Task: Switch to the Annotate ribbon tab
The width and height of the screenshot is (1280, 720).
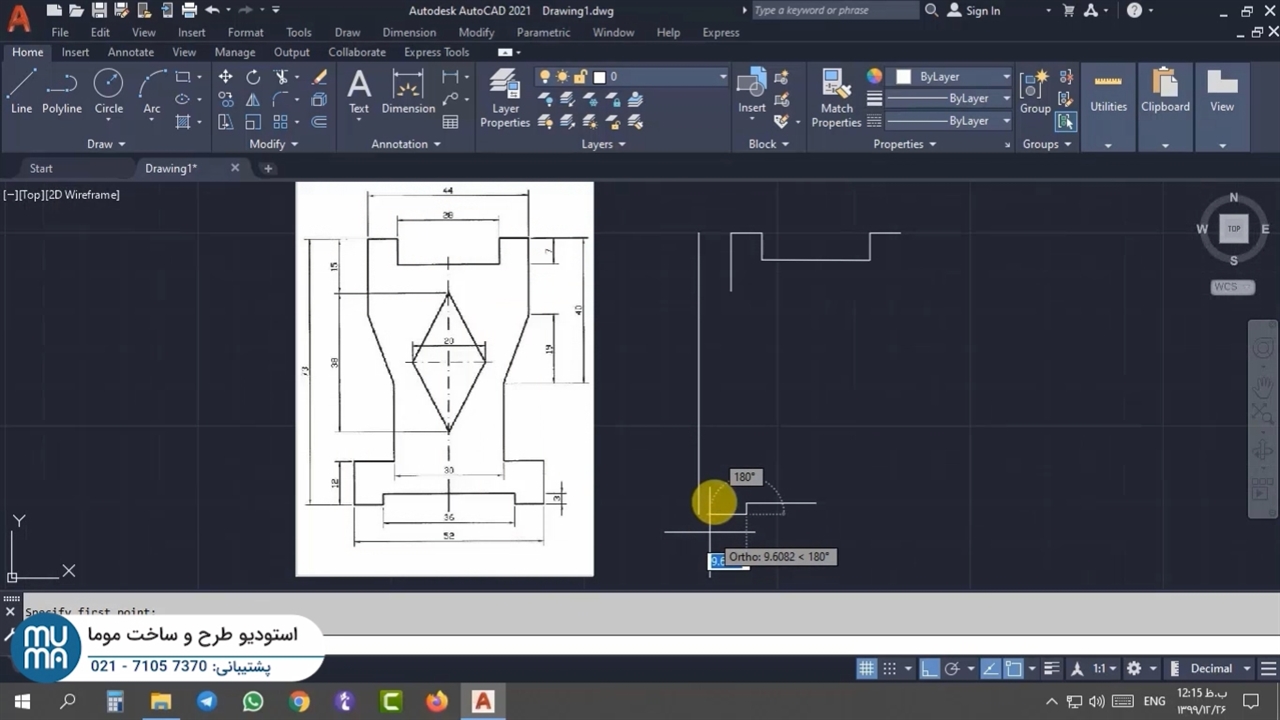Action: pyautogui.click(x=131, y=52)
